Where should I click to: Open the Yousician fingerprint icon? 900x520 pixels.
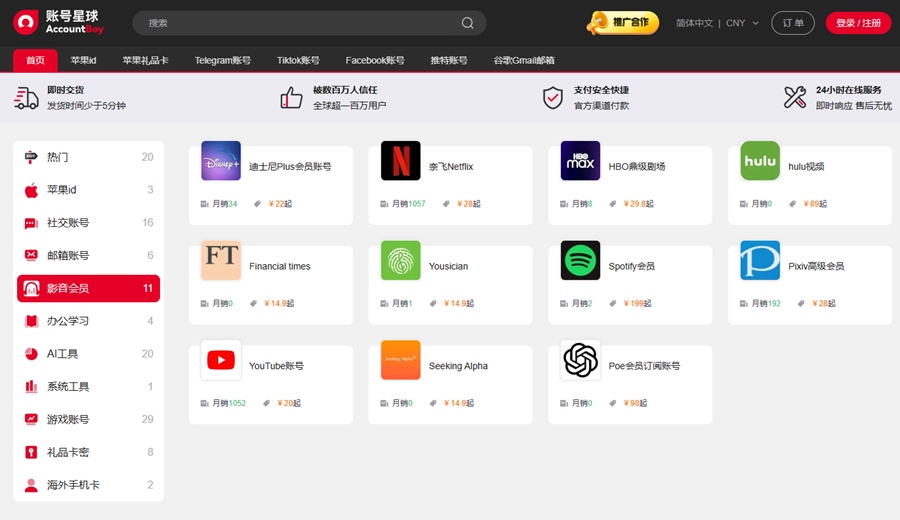(x=401, y=260)
